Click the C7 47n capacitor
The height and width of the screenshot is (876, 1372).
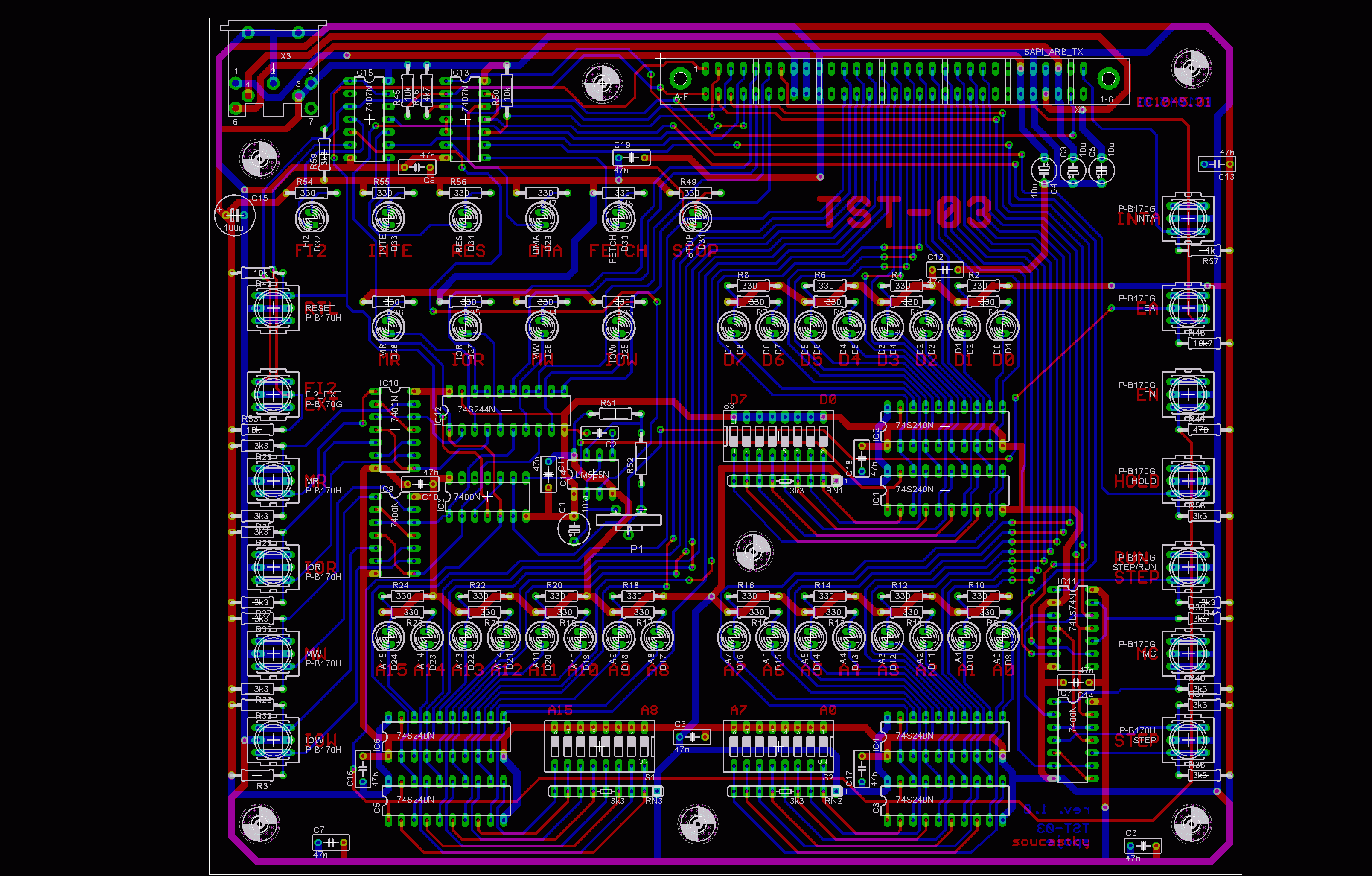(331, 842)
